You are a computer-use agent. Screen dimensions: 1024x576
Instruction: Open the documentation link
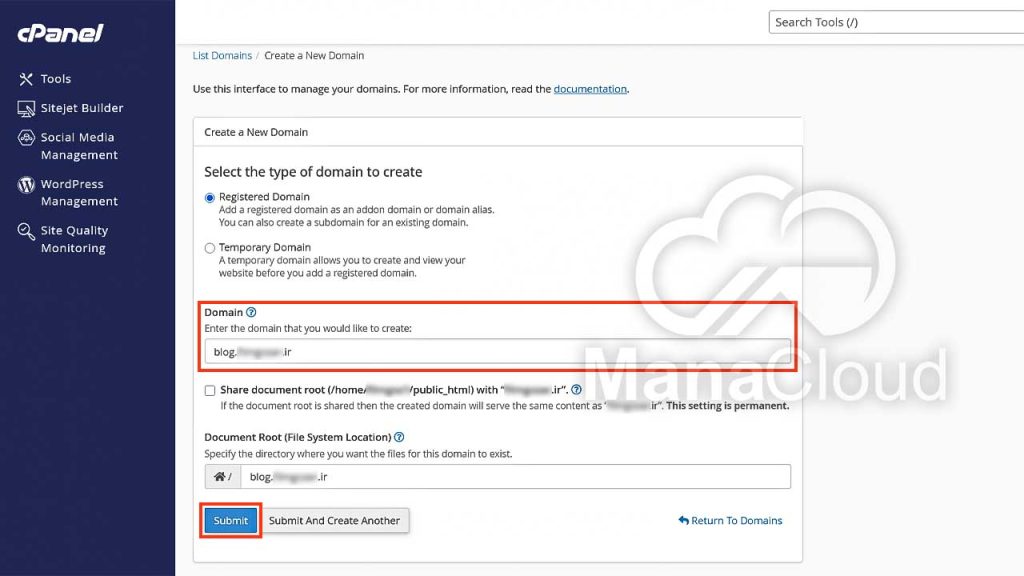(590, 89)
